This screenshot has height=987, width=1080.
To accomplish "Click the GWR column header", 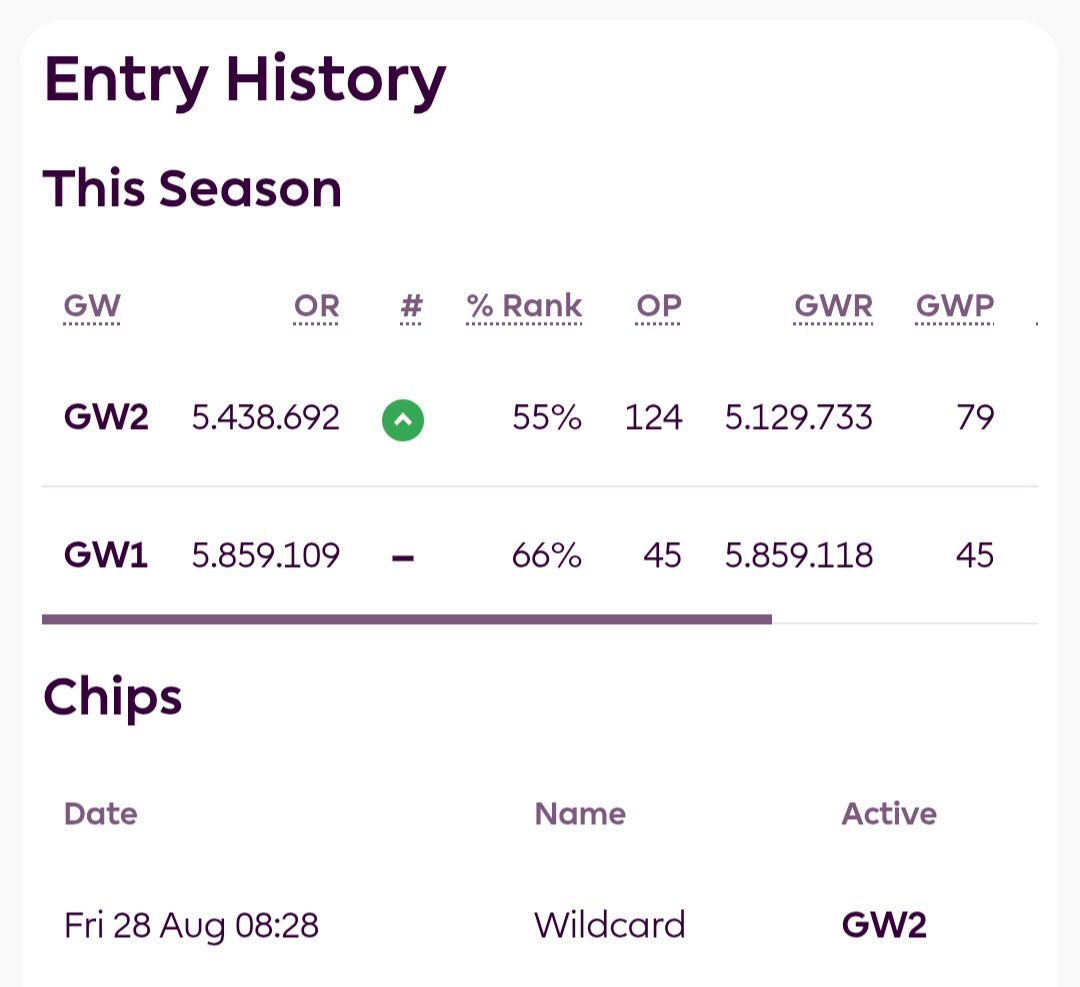I will point(833,306).
